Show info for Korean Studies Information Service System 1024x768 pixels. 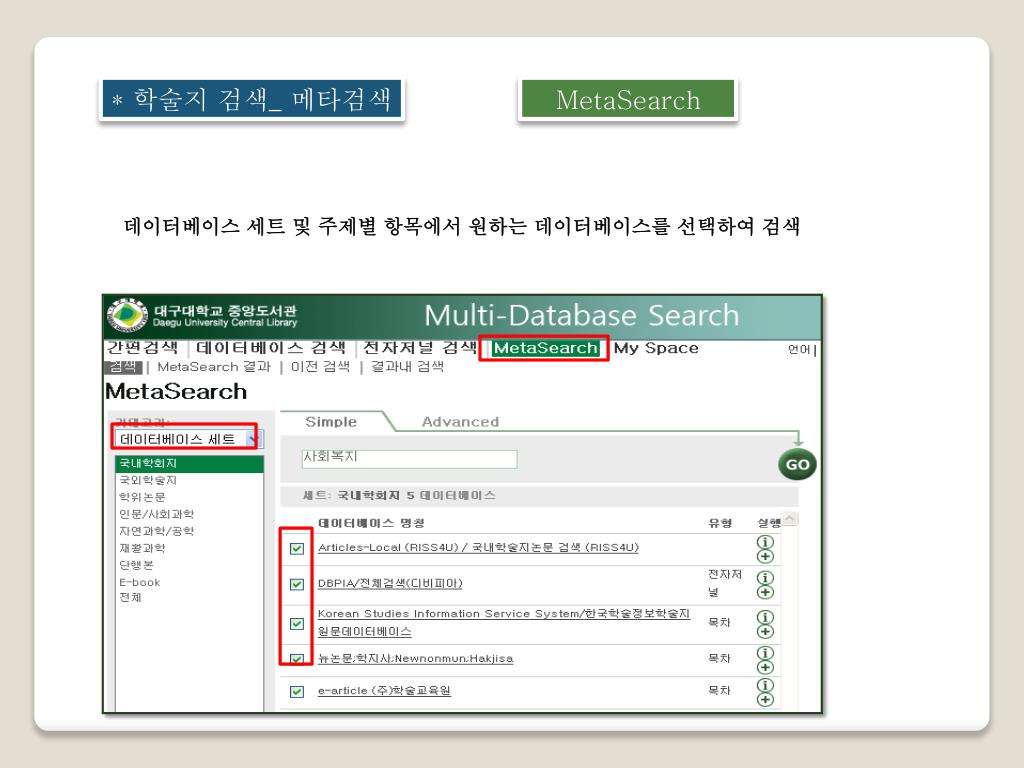[765, 617]
